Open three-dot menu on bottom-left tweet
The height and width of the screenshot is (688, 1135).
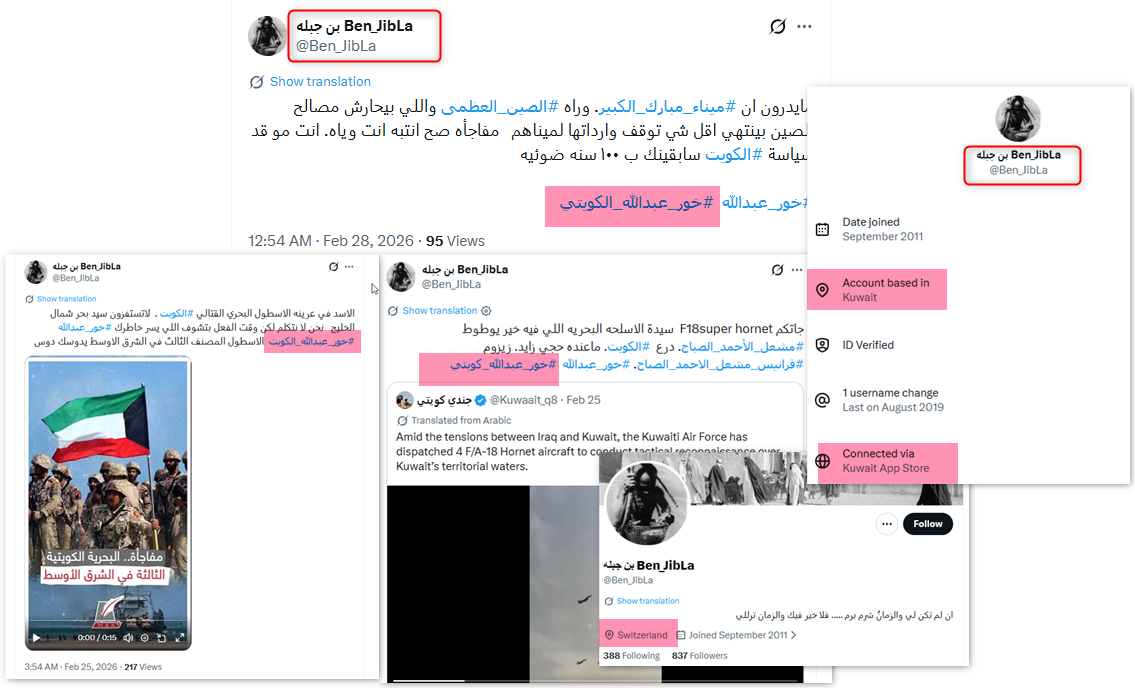click(349, 267)
